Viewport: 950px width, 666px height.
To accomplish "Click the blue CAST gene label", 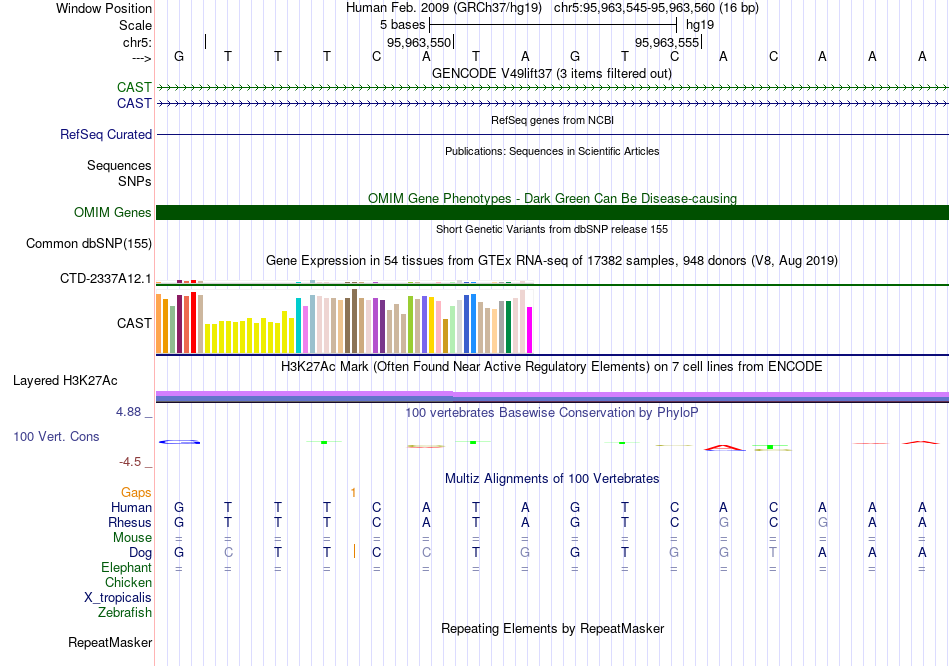I will click(134, 103).
